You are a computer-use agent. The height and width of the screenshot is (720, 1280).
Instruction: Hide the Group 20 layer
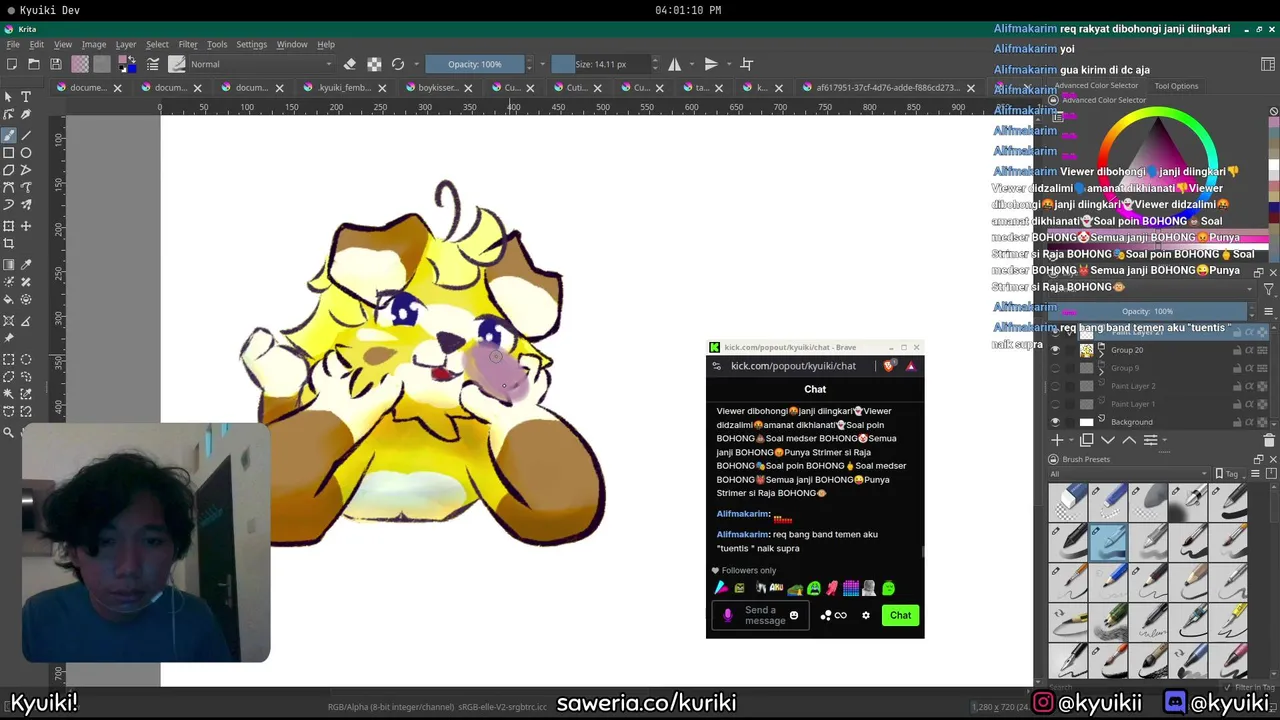pyautogui.click(x=1055, y=350)
